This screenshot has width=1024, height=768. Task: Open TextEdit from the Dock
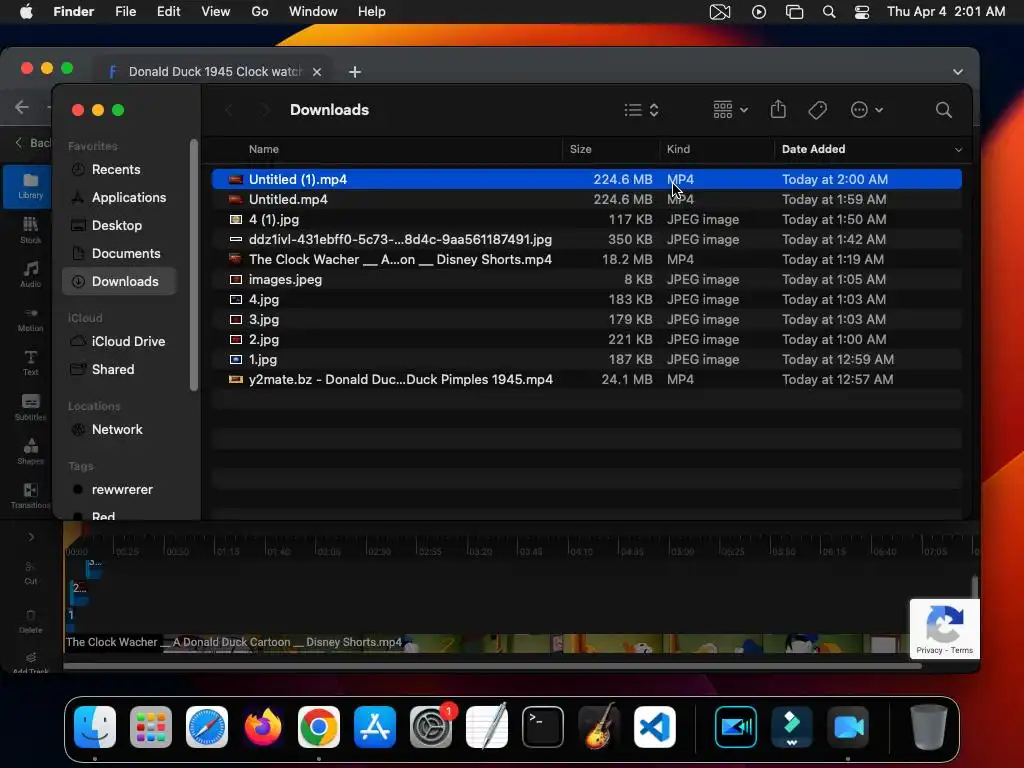487,727
